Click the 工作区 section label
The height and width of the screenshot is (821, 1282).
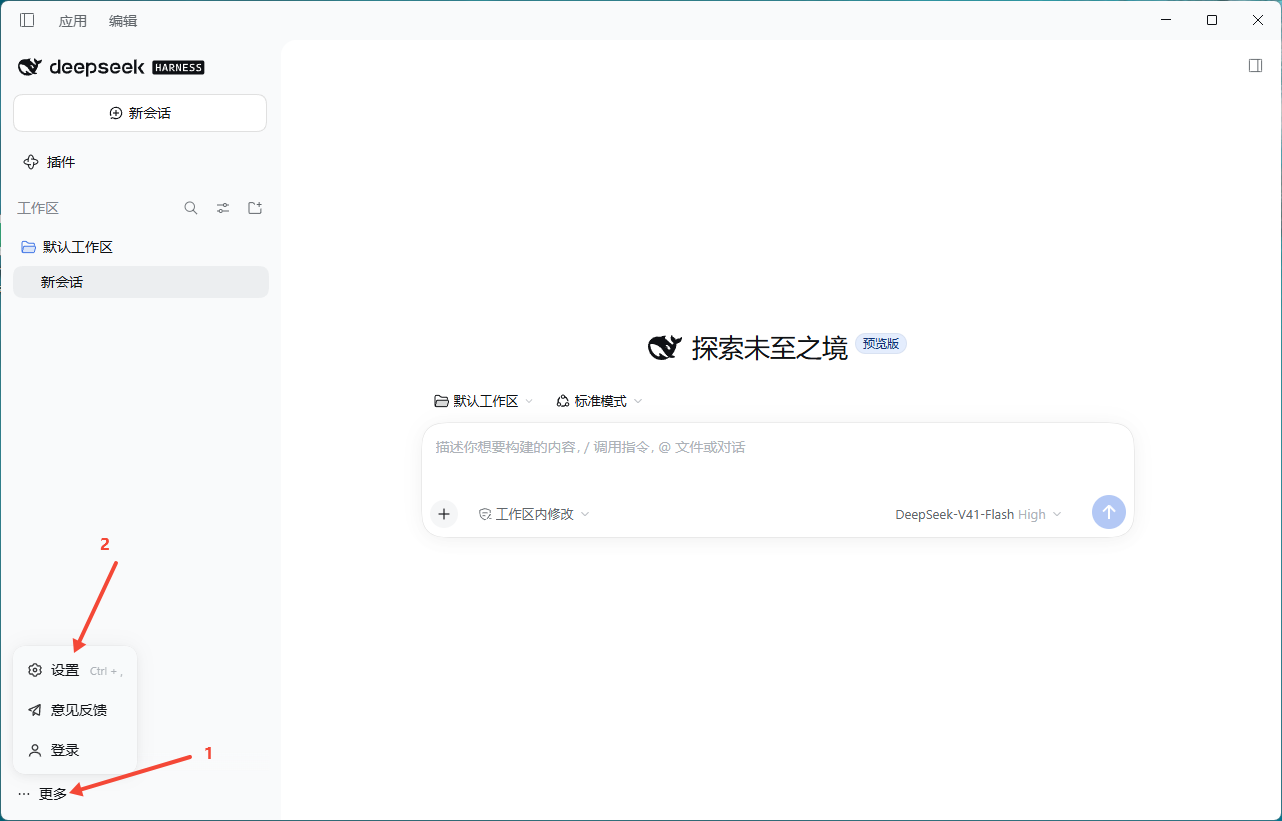coord(38,208)
